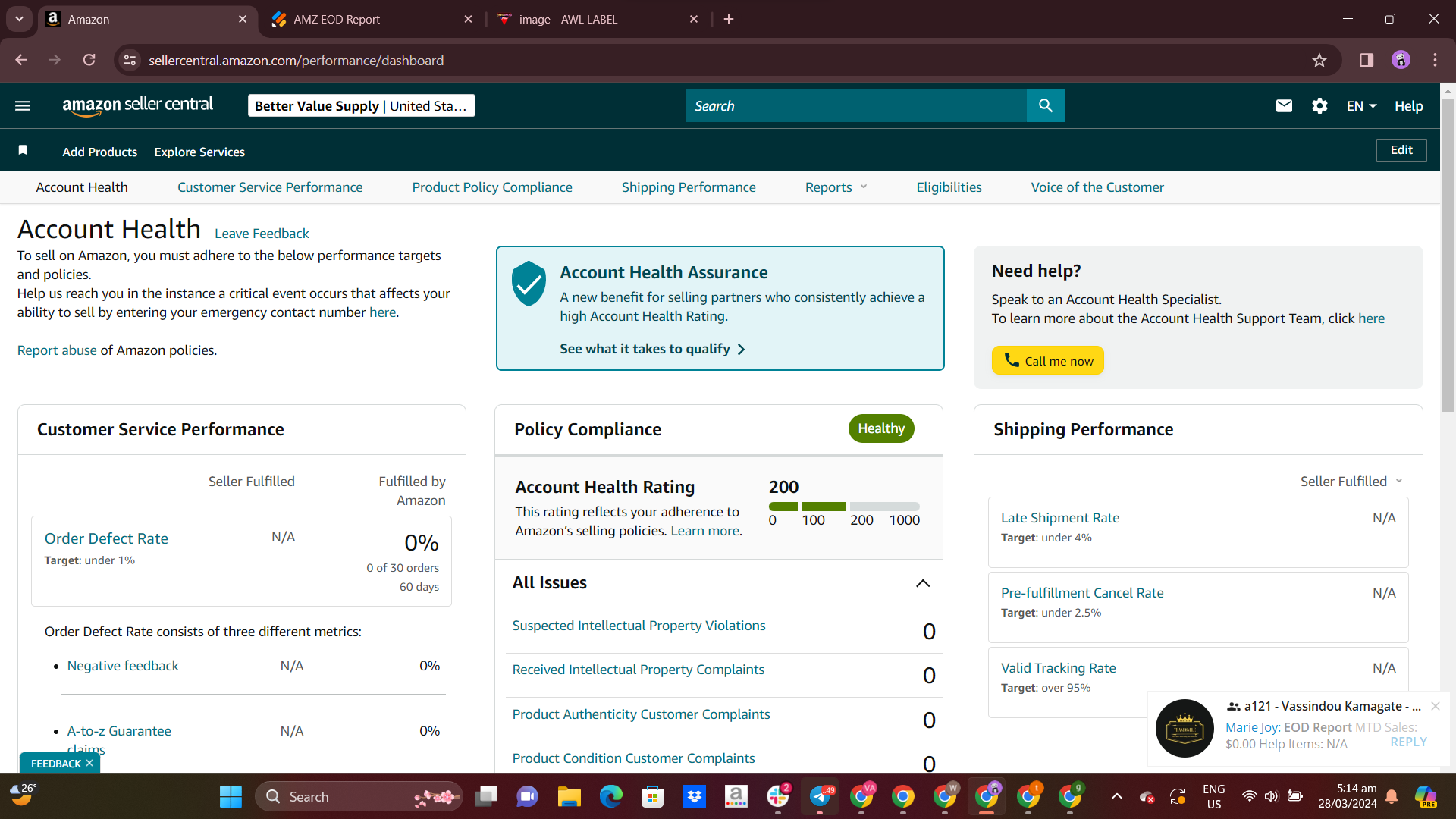Screen dimensions: 1456x819
Task: Click the browser address bar URL
Action: (296, 61)
